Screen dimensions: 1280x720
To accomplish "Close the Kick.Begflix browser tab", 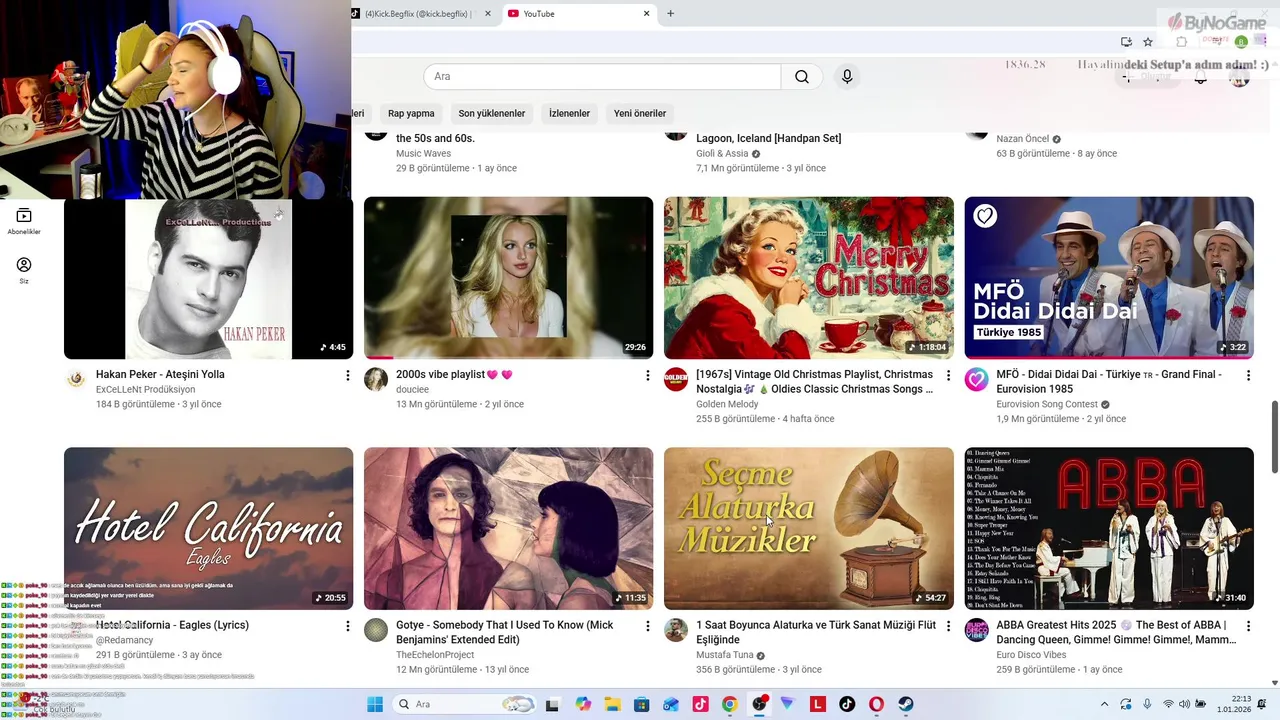I will point(488,14).
